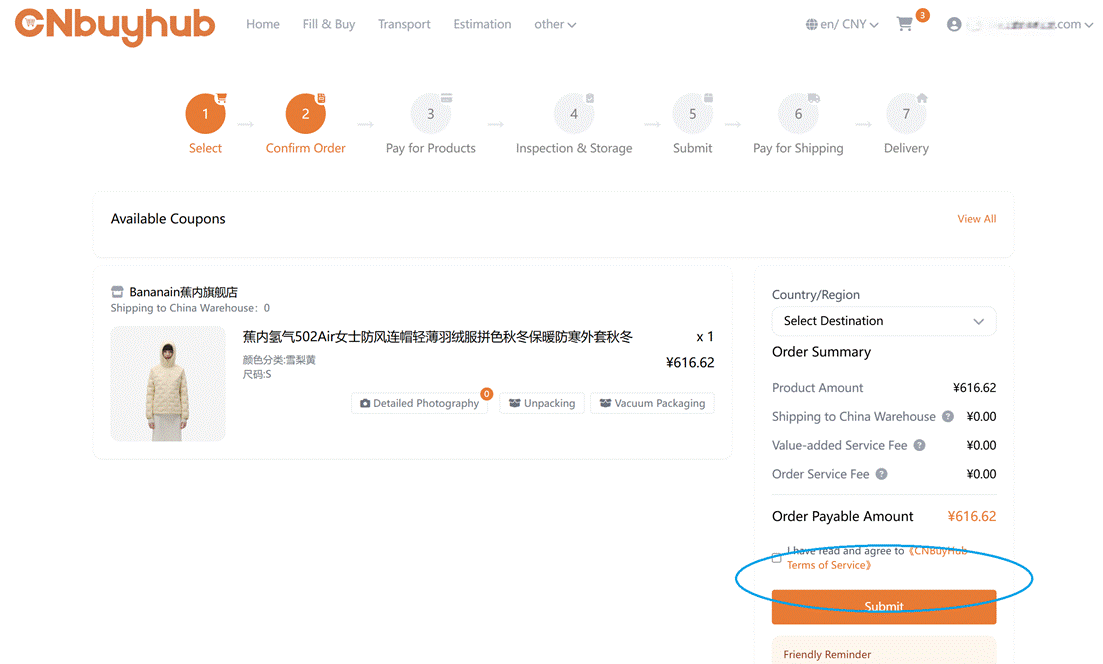Click help icon beside Value-added Service Fee
The image size is (1103, 664).
(920, 446)
